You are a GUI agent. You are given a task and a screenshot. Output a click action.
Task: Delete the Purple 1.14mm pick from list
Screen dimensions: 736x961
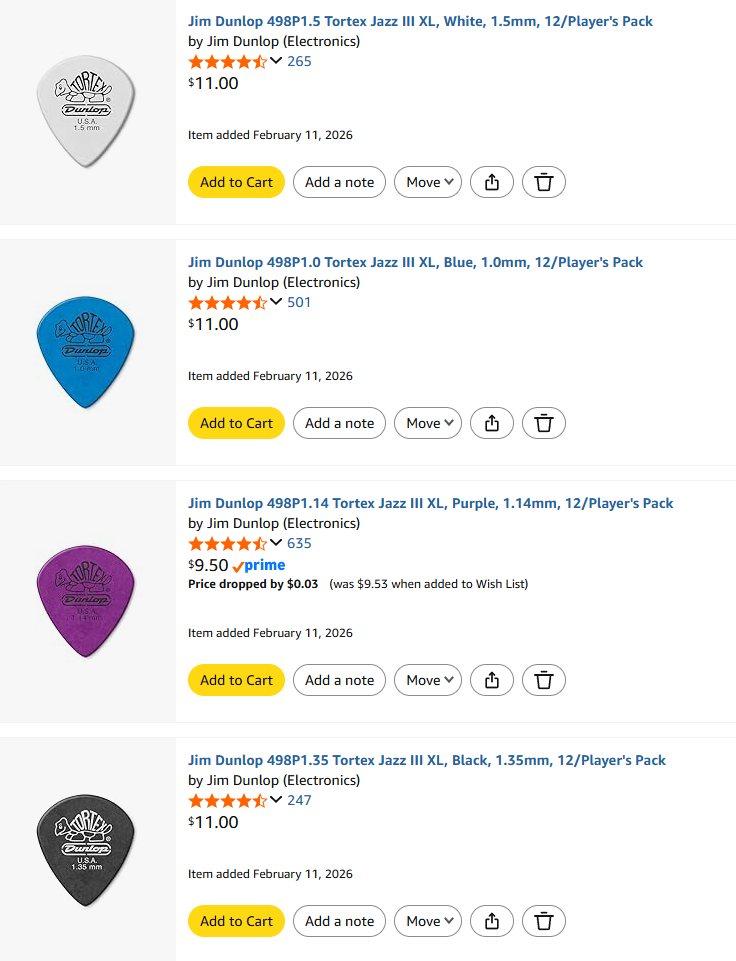tap(543, 680)
